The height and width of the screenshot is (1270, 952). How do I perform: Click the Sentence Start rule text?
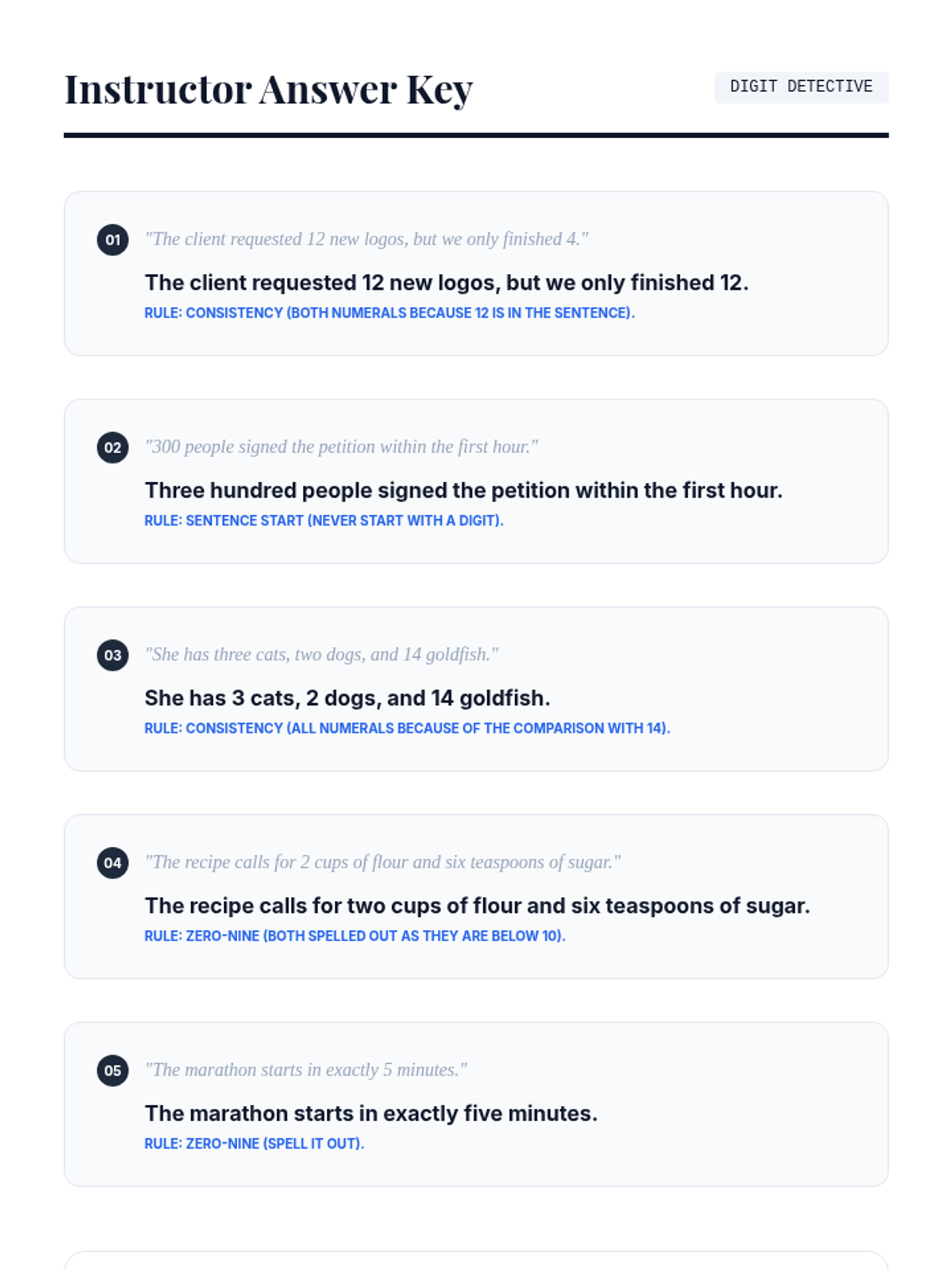pyautogui.click(x=324, y=521)
